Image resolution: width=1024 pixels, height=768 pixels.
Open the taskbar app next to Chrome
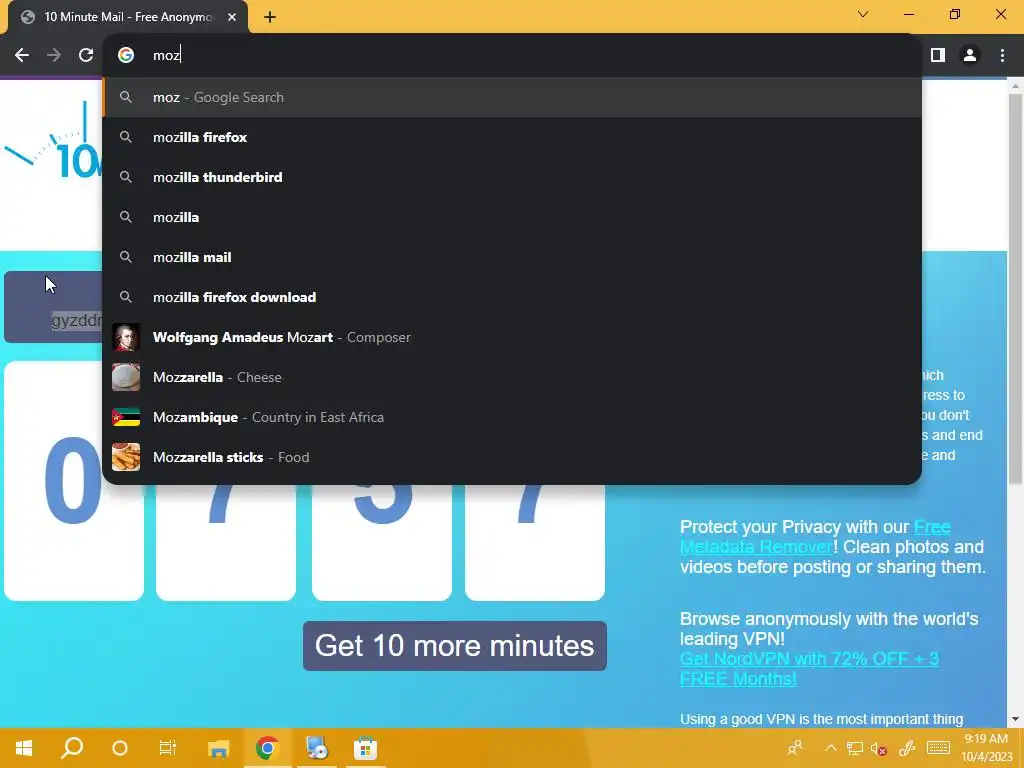[x=316, y=748]
